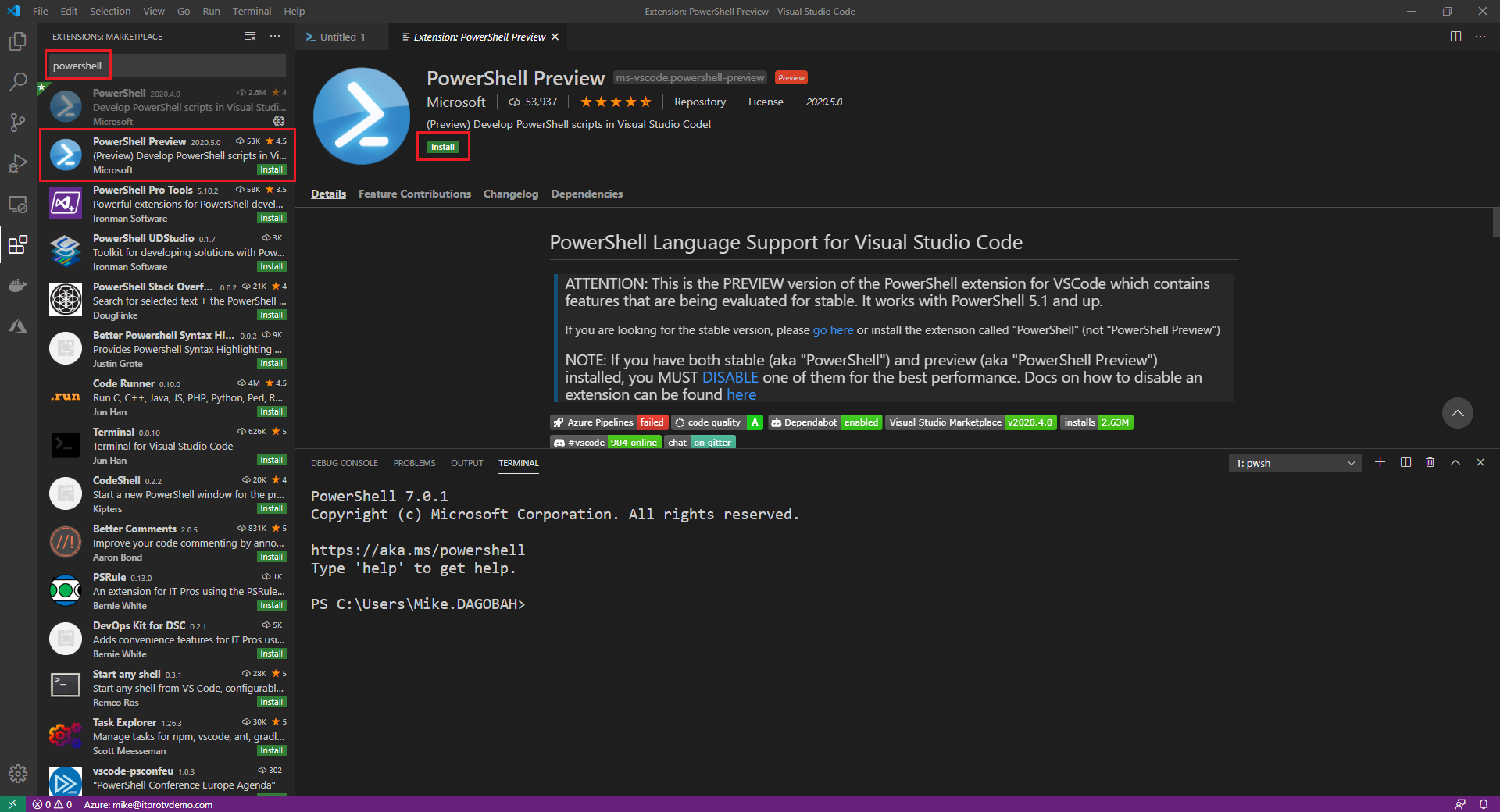Create a new terminal with plus icon
The image size is (1500, 812).
pyautogui.click(x=1380, y=462)
